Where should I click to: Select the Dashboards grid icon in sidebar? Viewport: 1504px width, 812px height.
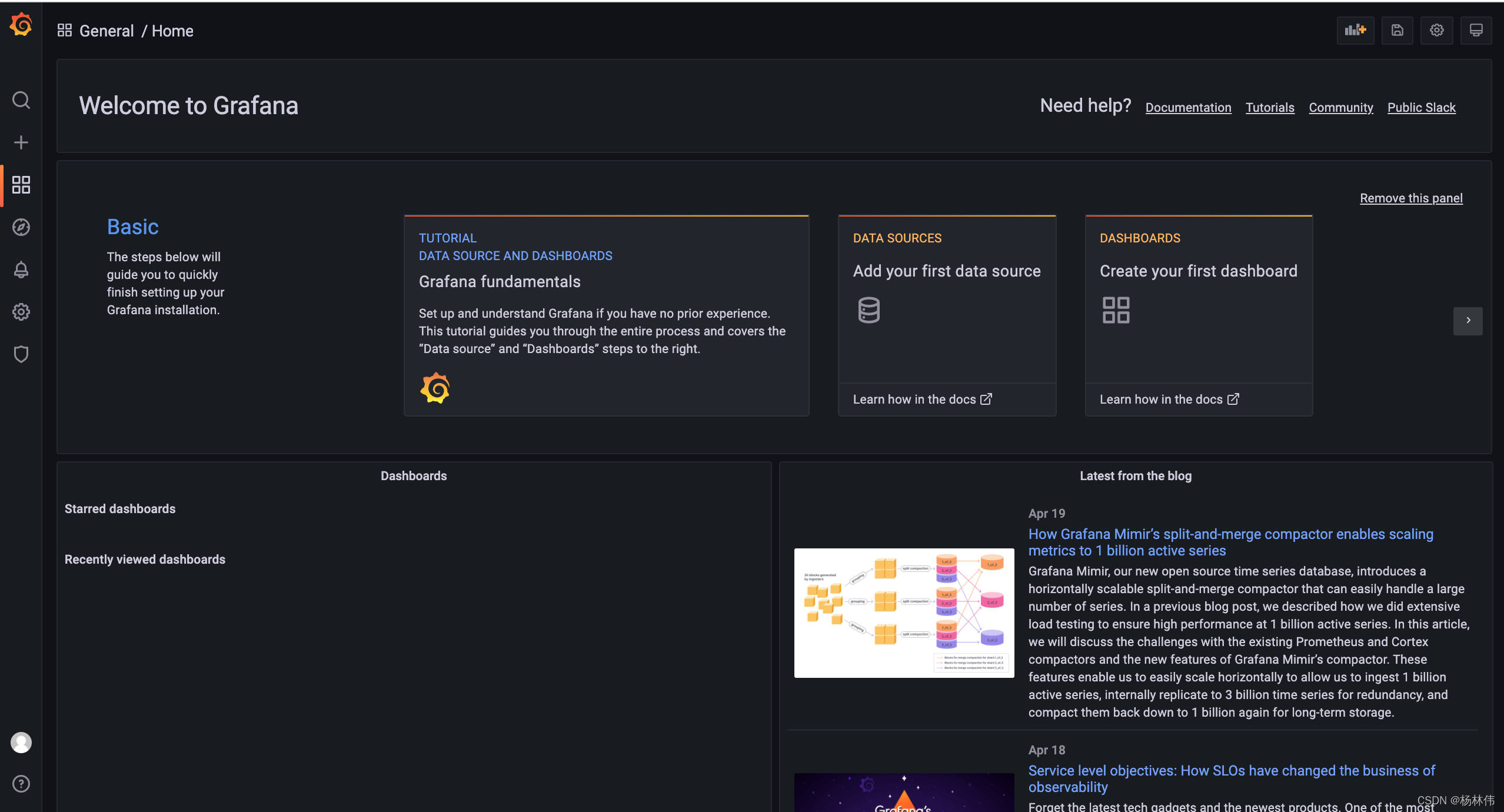tap(21, 184)
